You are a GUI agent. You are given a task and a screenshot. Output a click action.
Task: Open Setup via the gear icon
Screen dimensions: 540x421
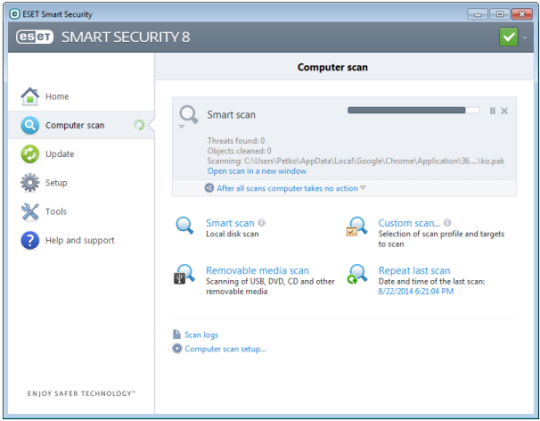30,183
